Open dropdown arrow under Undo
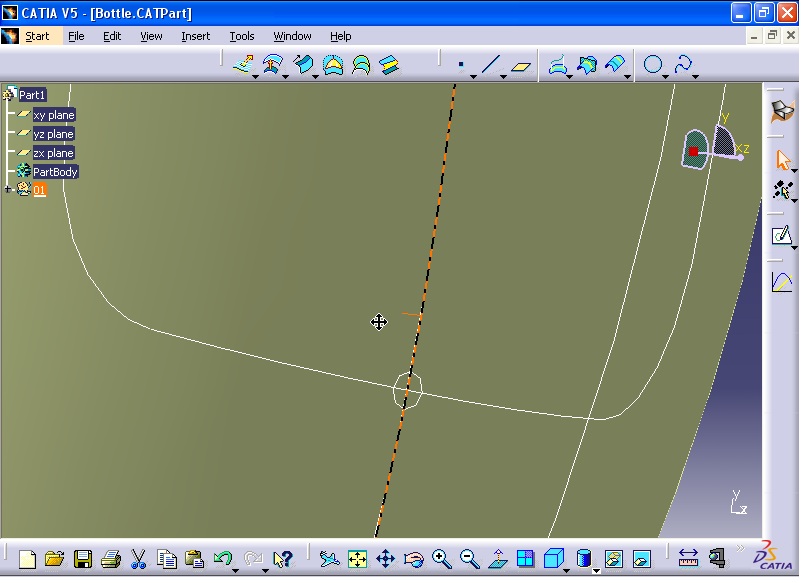This screenshot has height=583, width=801. pyautogui.click(x=235, y=570)
